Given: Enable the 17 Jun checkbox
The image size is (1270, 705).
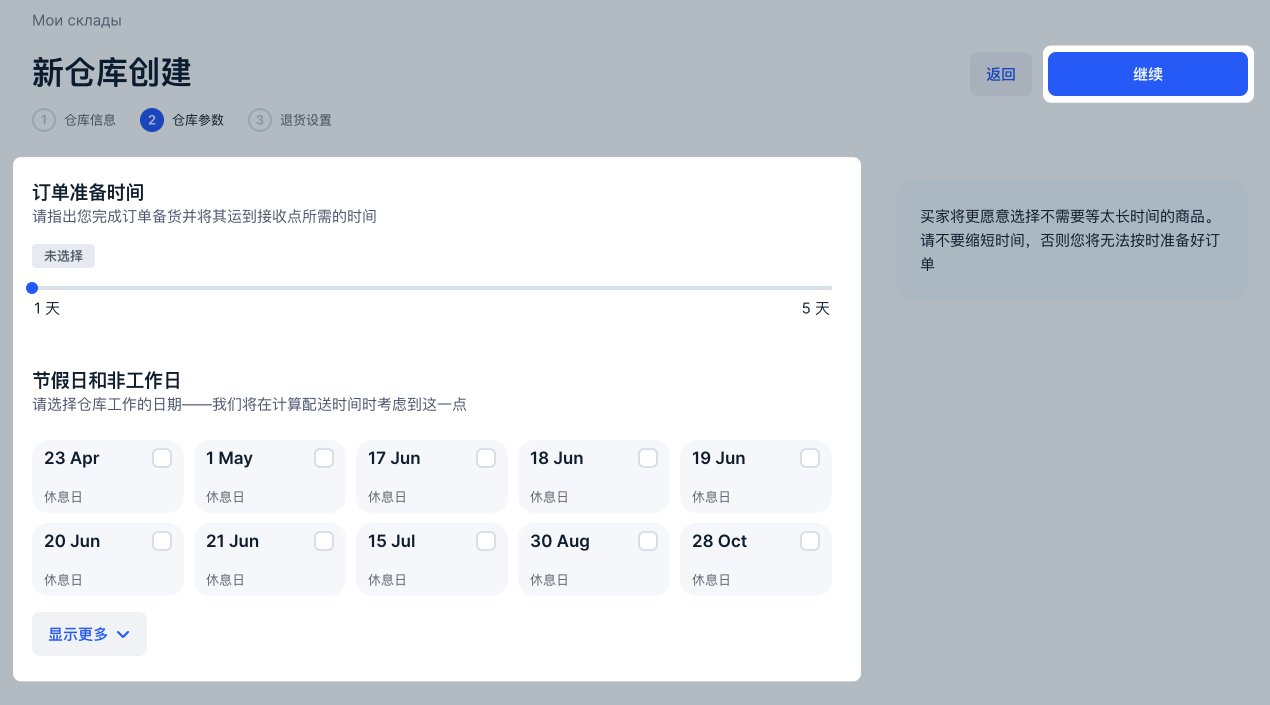Looking at the screenshot, I should [486, 458].
